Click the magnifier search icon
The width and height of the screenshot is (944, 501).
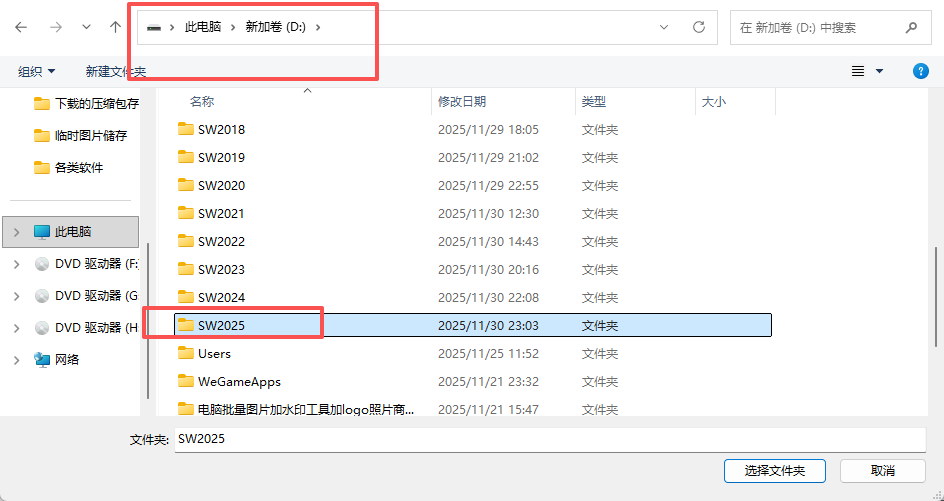tap(911, 27)
